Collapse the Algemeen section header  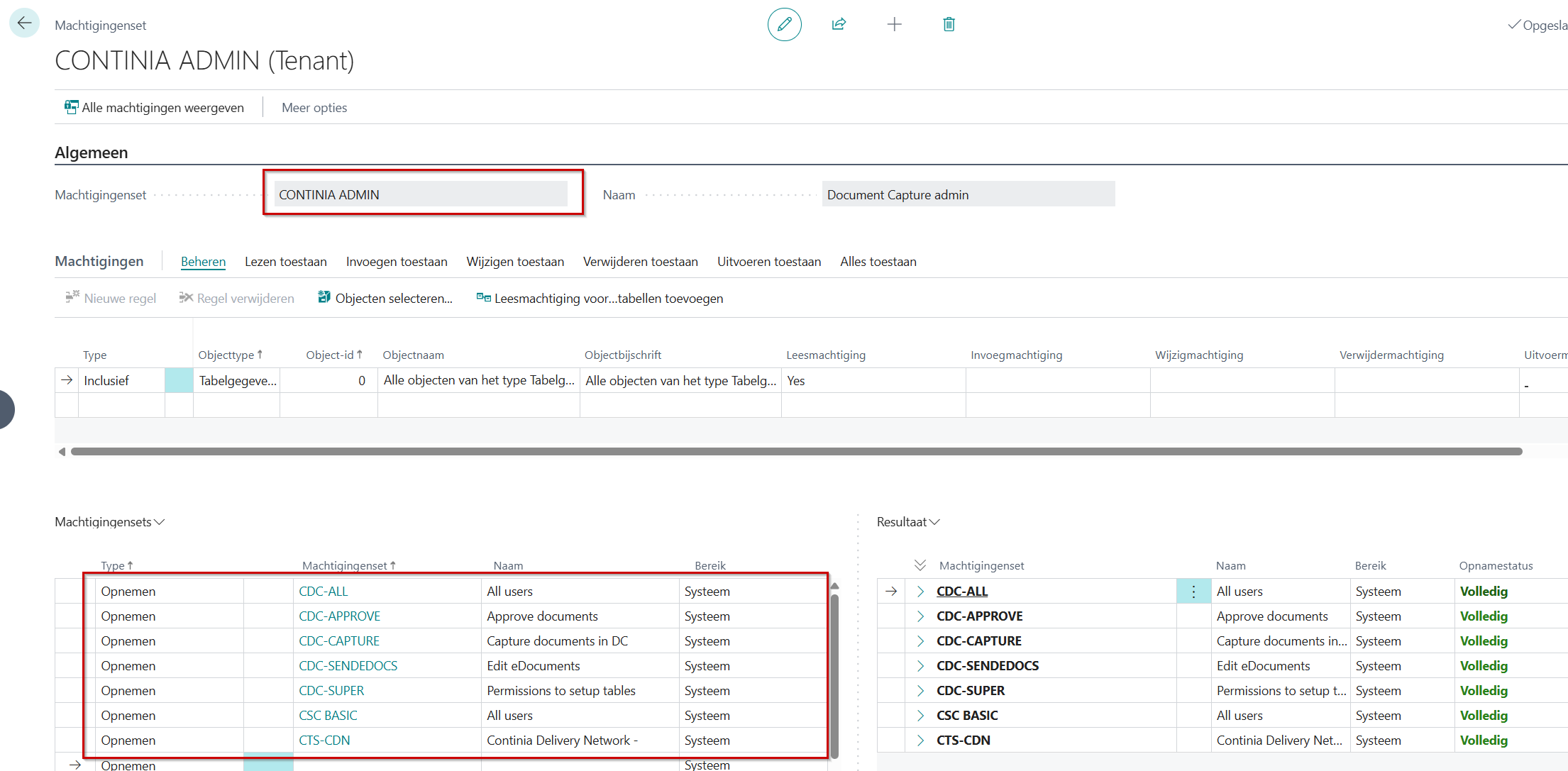coord(92,152)
